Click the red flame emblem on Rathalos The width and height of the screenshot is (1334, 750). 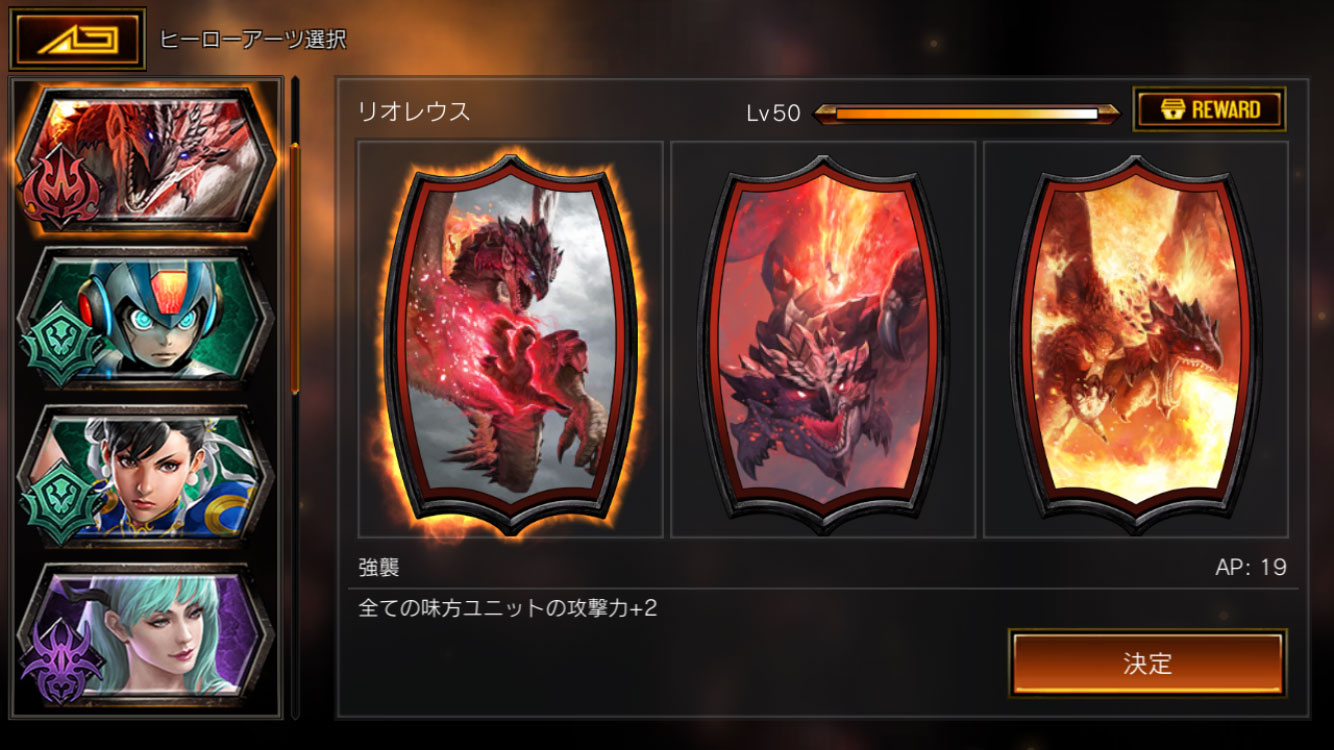tap(60, 186)
